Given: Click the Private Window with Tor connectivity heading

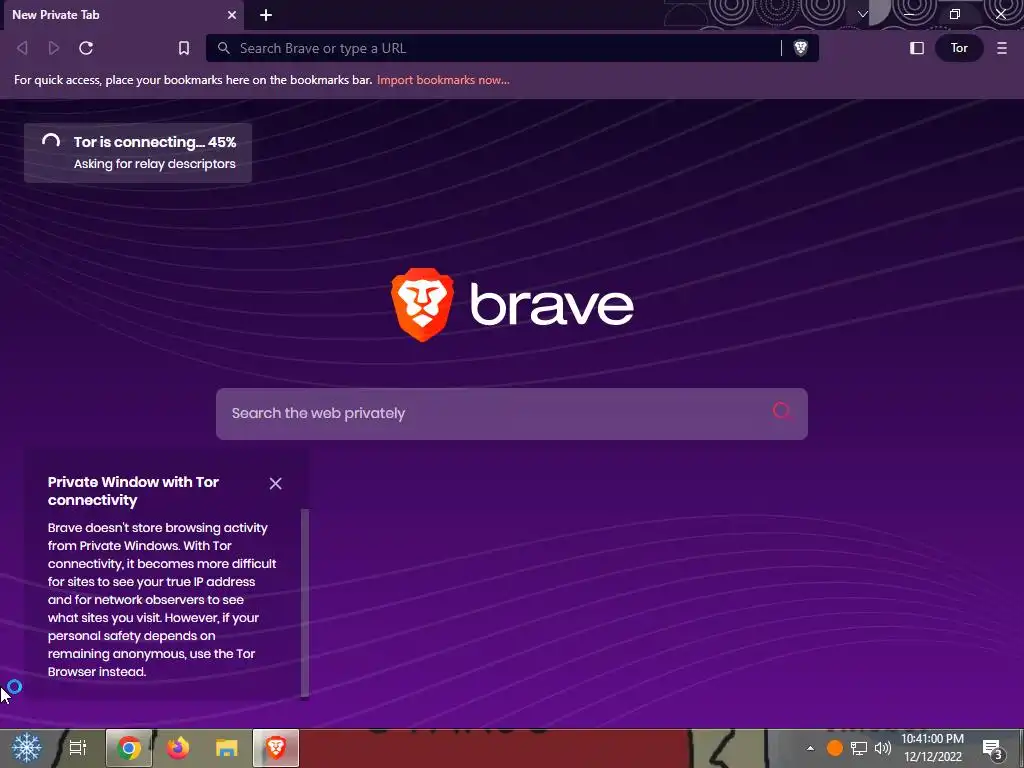Looking at the screenshot, I should (x=133, y=491).
